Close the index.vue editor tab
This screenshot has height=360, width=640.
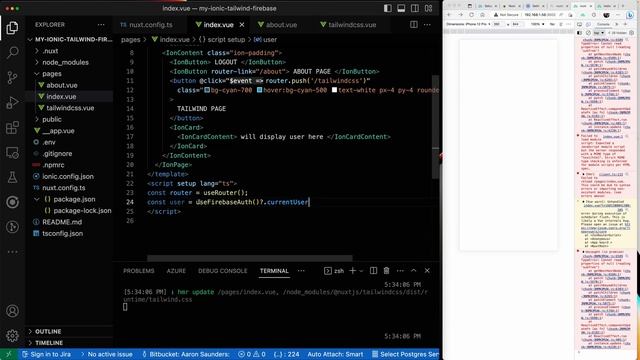(242, 25)
